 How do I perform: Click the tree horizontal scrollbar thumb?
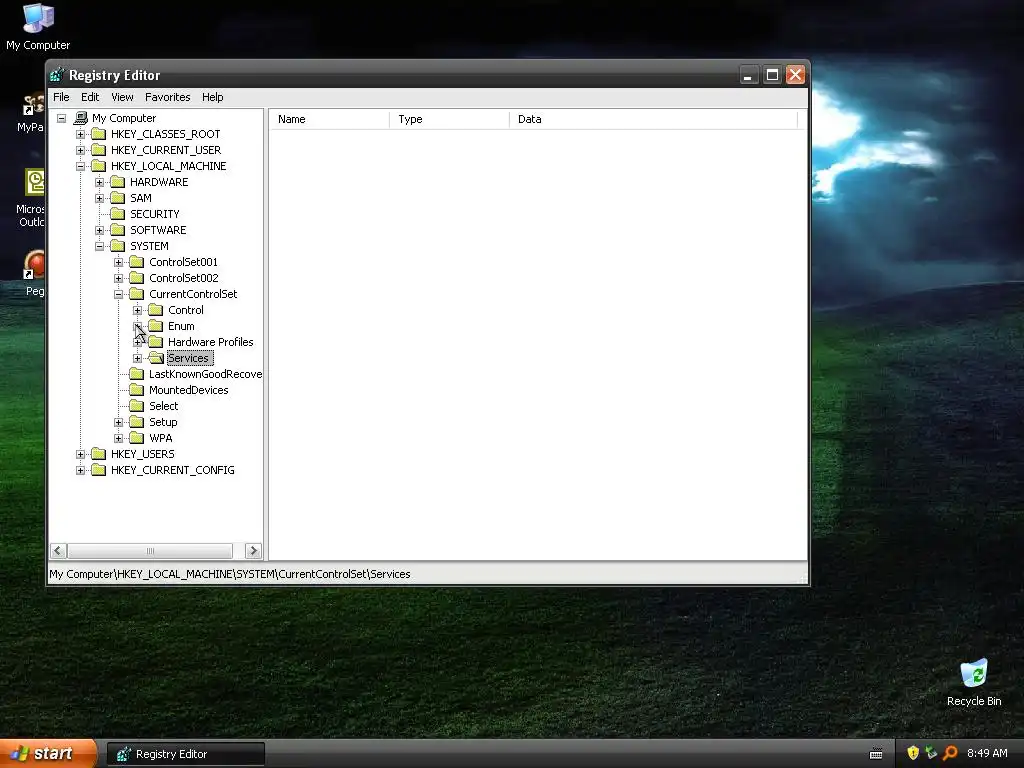150,551
